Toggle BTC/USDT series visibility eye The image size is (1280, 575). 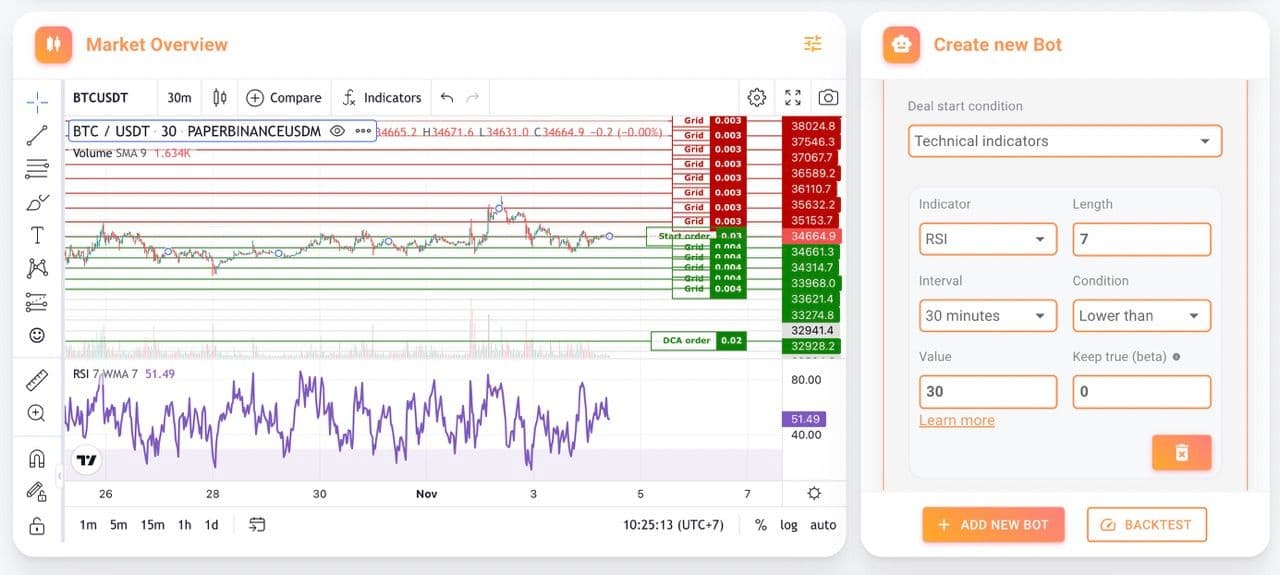337,131
